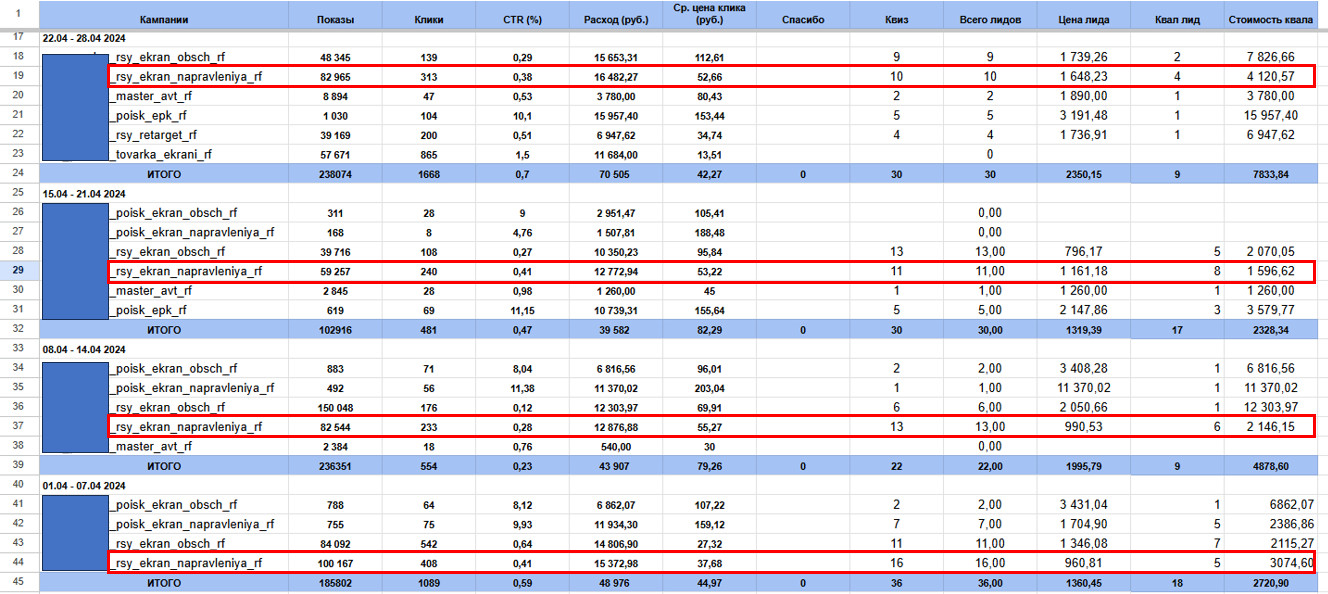Select spend total 70 505
1328x594 pixels.
(x=615, y=174)
